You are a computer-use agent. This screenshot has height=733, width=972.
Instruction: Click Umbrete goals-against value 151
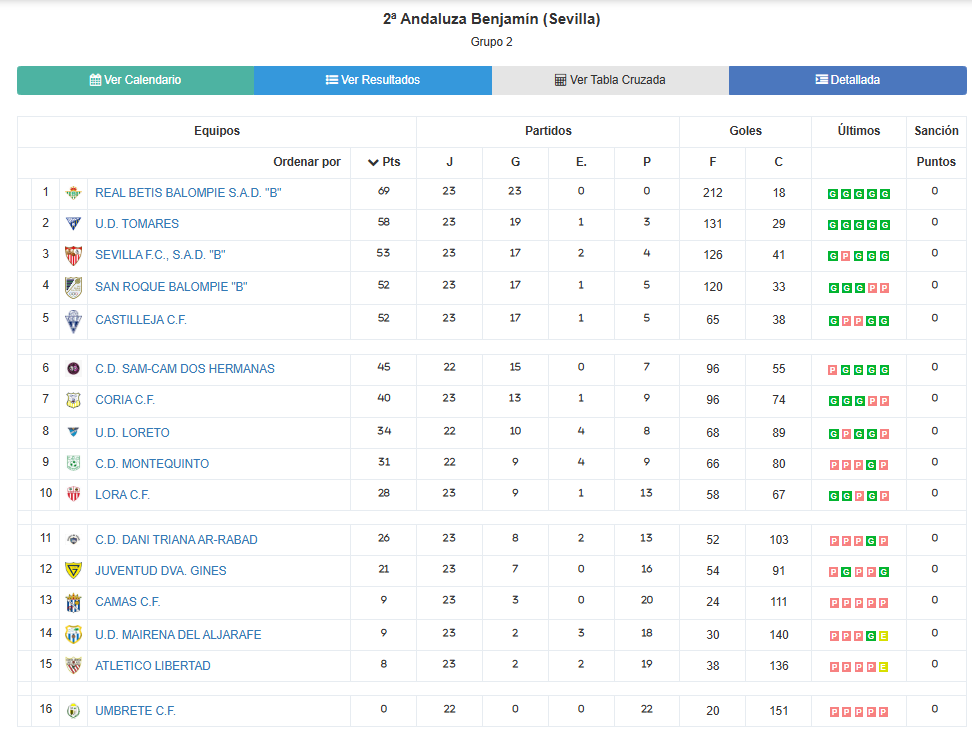click(x=779, y=711)
